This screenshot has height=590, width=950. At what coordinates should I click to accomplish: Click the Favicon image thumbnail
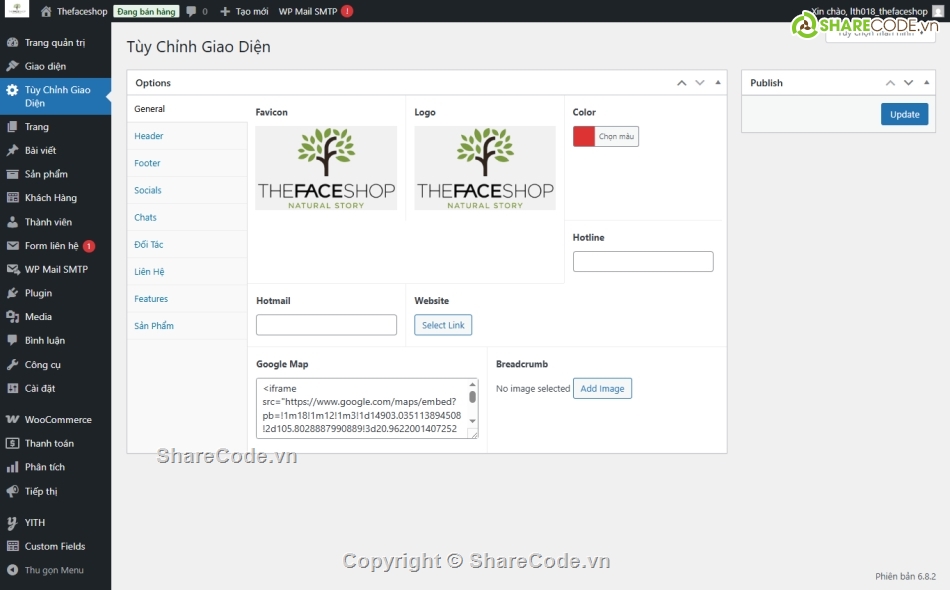[326, 168]
